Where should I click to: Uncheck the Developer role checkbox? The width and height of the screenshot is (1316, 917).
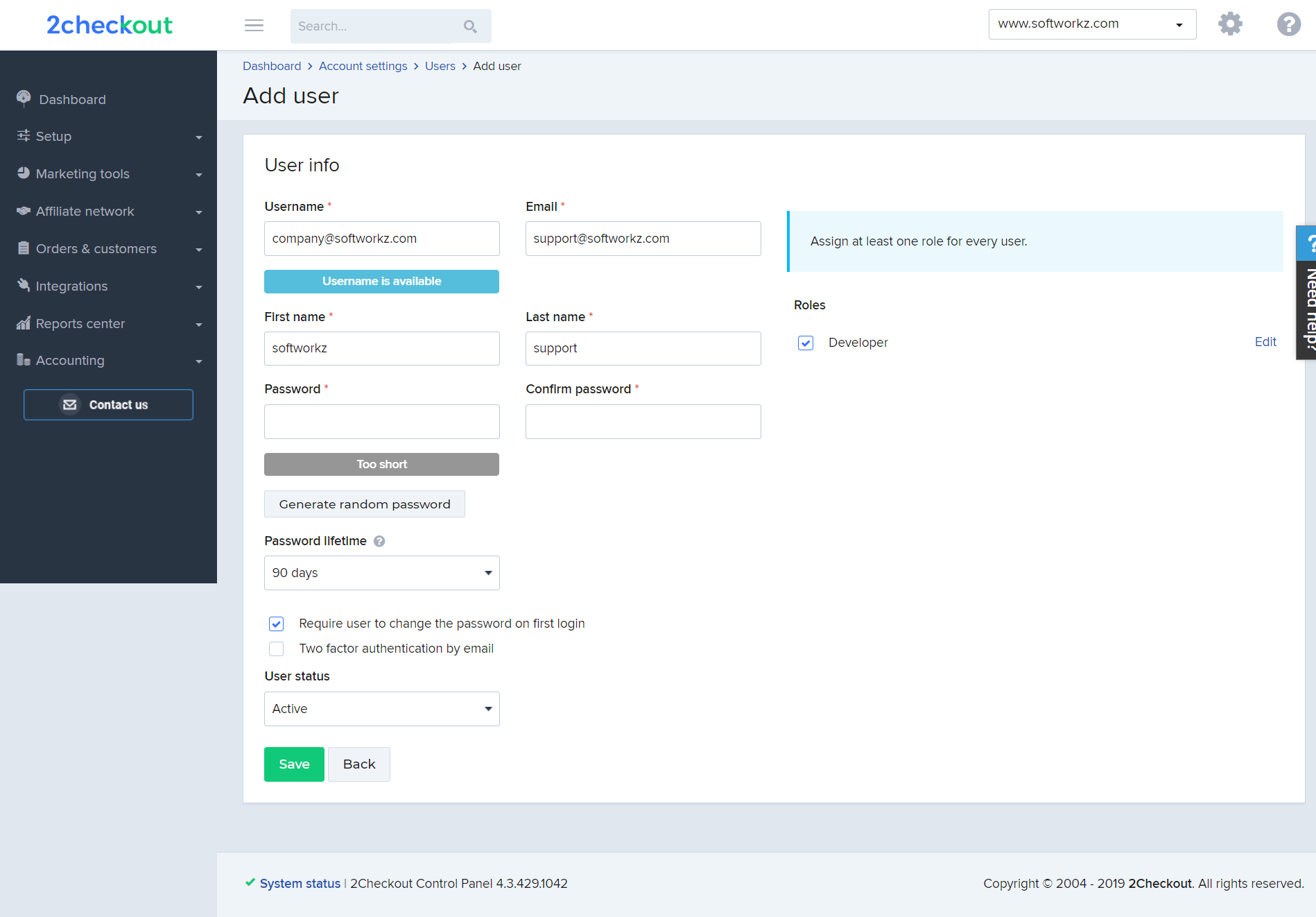pos(805,343)
